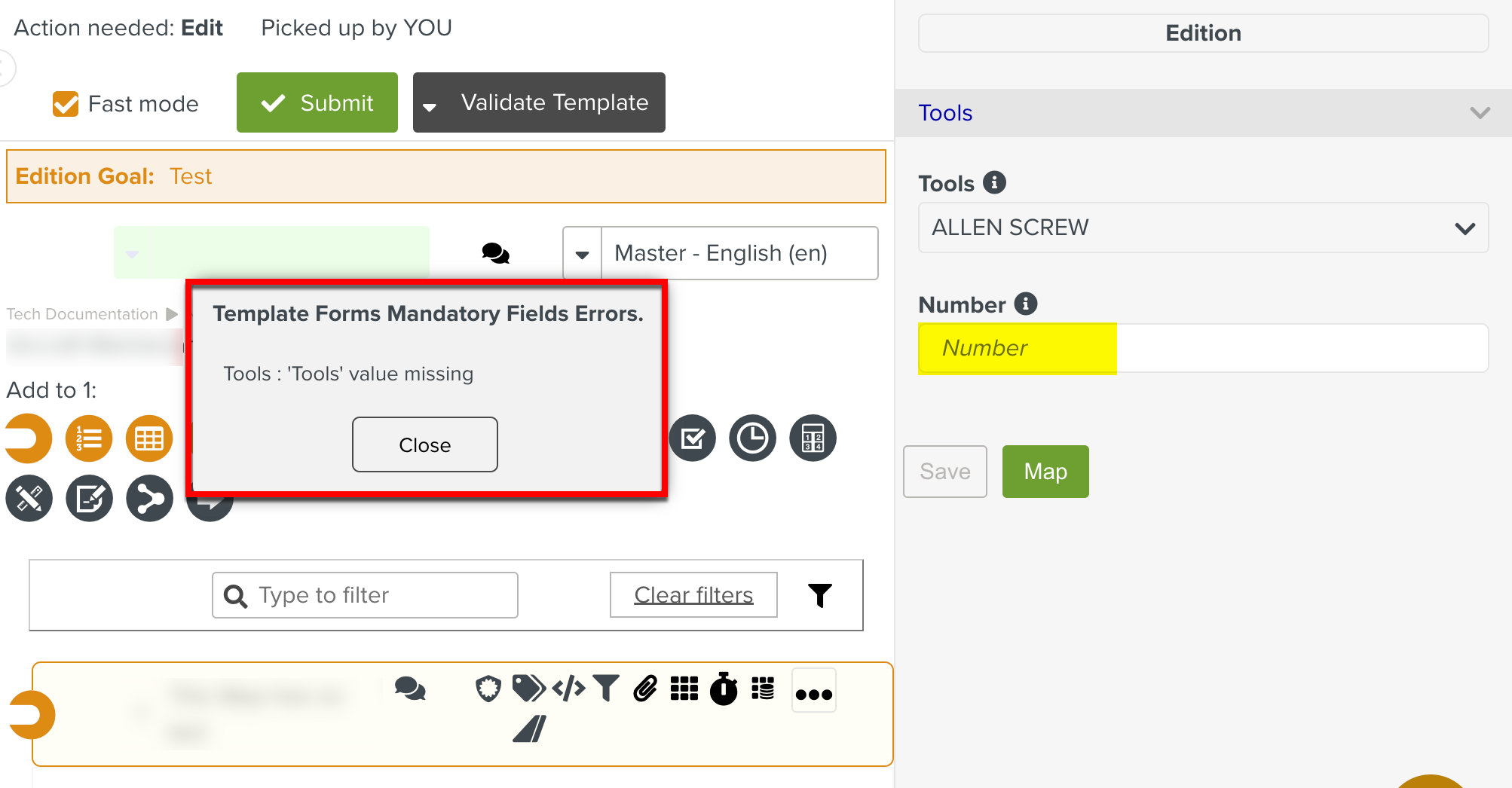Click the clock icon in the add toolbar
The image size is (1512, 788).
click(x=752, y=438)
